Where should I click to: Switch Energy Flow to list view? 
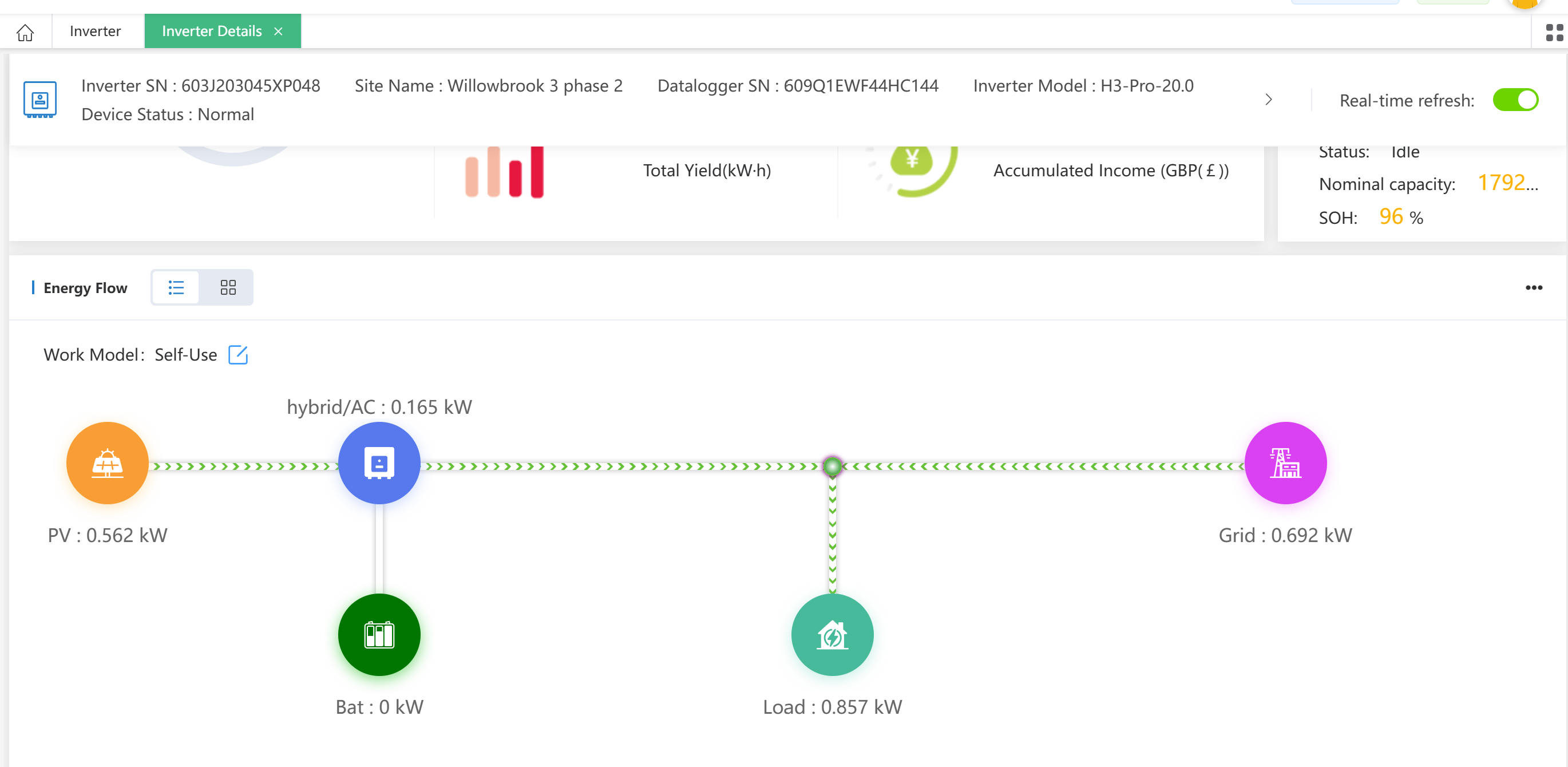[x=176, y=287]
